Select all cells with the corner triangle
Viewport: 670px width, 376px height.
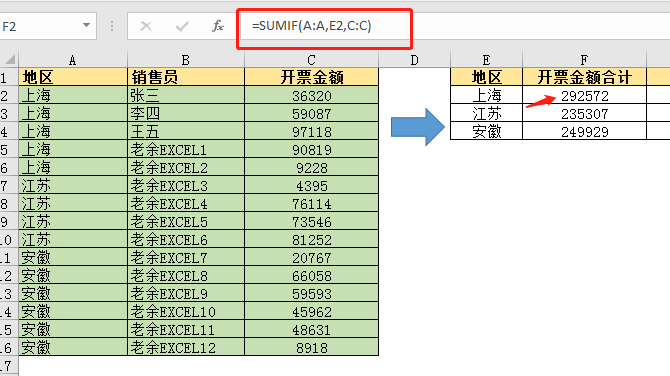[x=10, y=59]
